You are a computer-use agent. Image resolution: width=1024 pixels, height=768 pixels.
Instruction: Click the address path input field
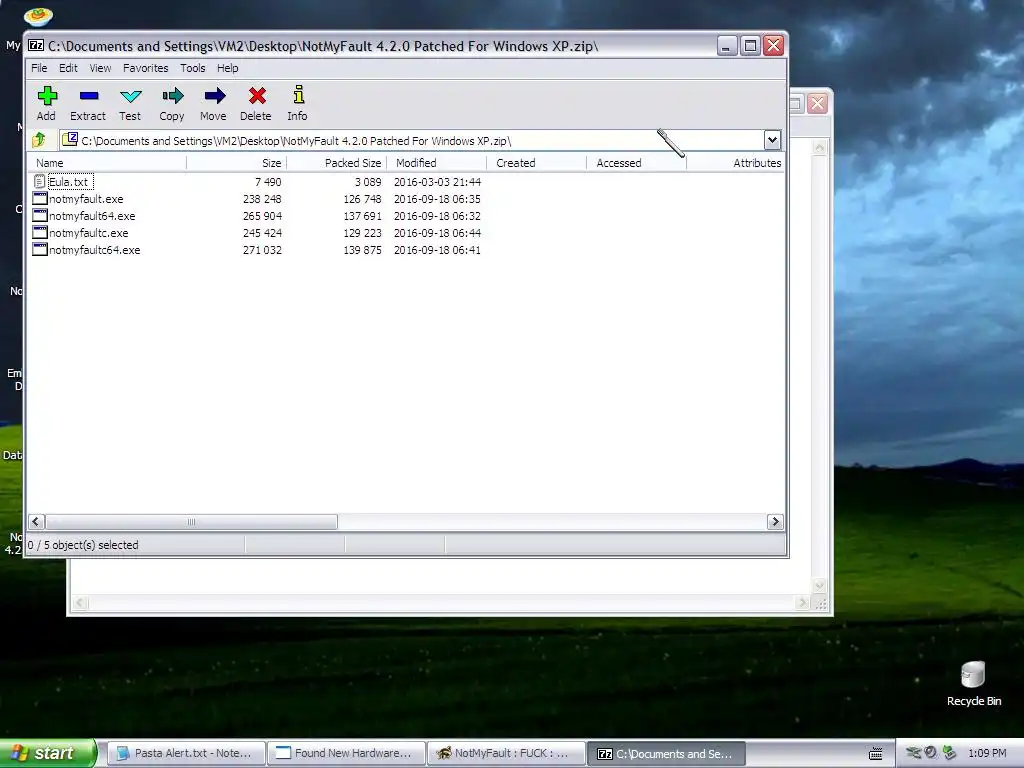pyautogui.click(x=411, y=140)
